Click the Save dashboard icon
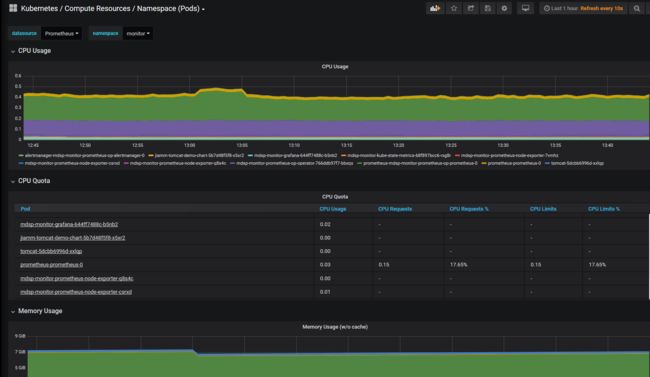The image size is (650, 377). coord(488,8)
